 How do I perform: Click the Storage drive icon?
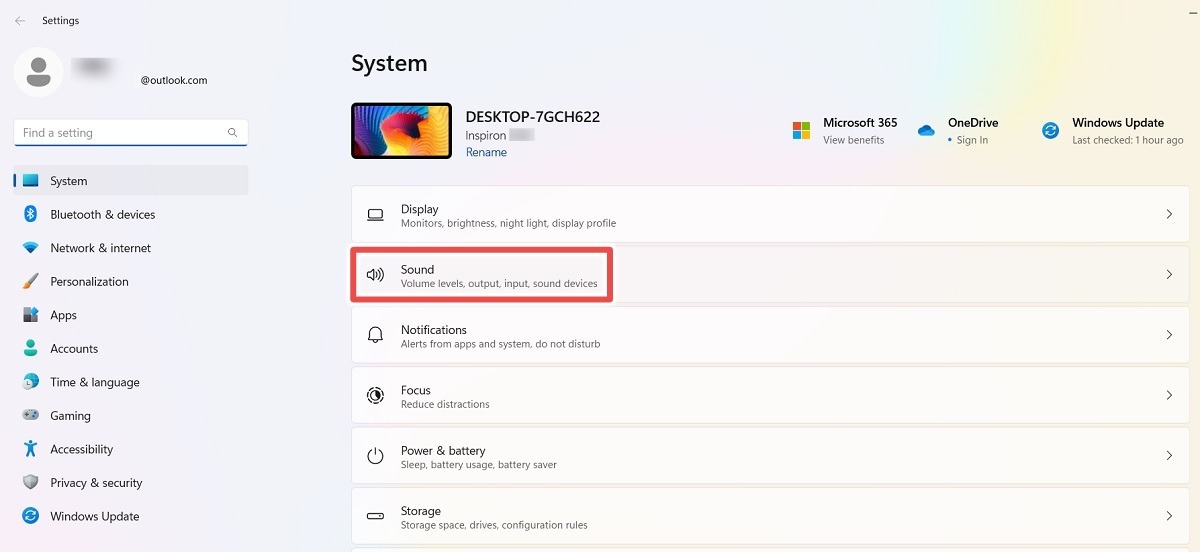pyautogui.click(x=375, y=516)
